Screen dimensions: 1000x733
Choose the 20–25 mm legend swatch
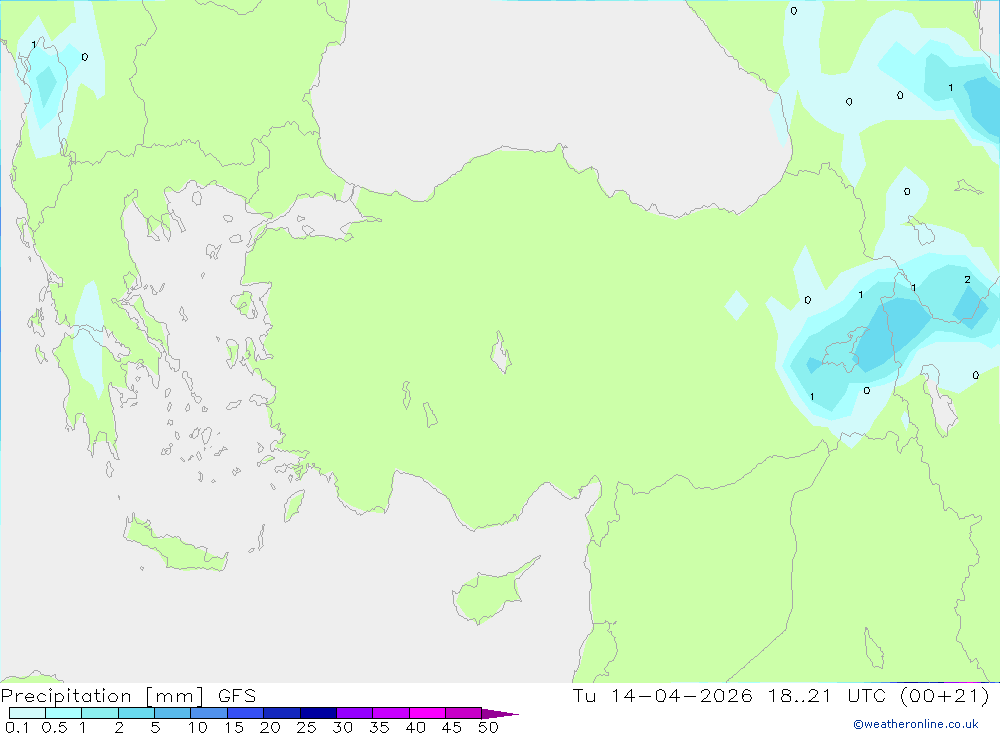282,713
